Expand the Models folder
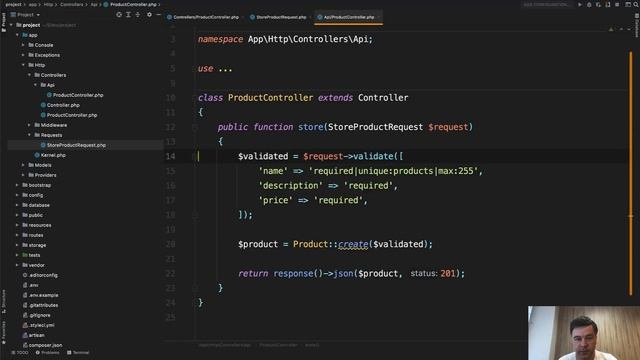The height and width of the screenshot is (360, 640). coord(23,165)
